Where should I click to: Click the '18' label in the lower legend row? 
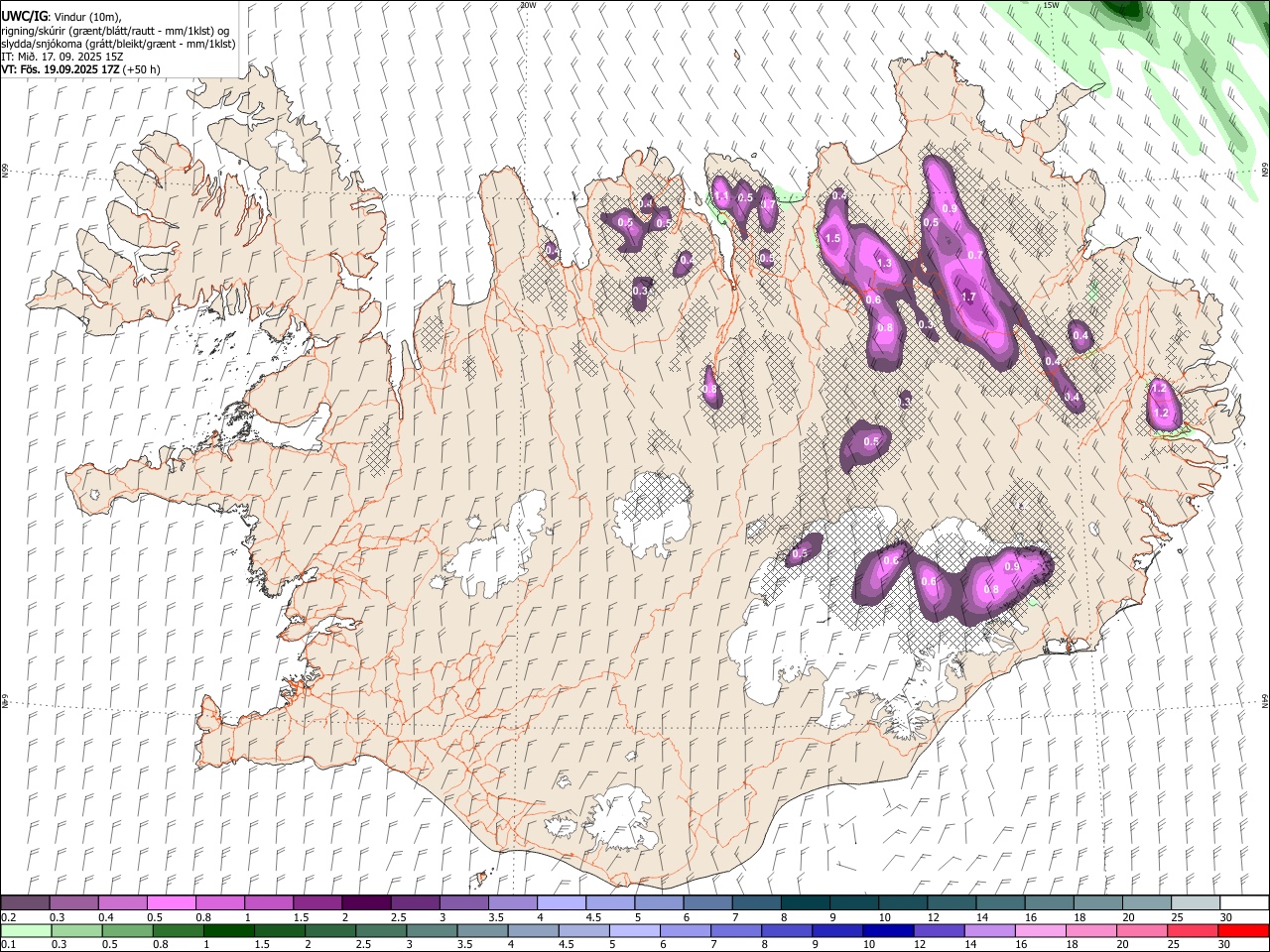tap(1074, 945)
